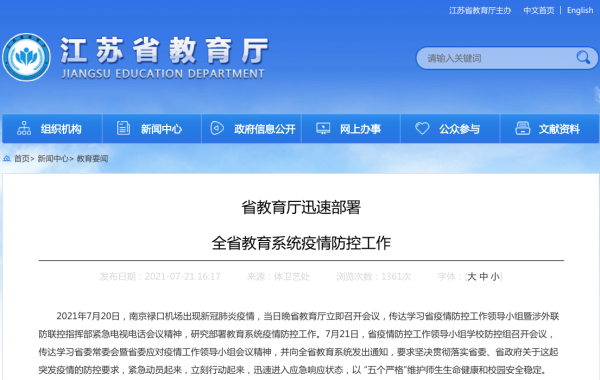Go to 中文首页 link
600x380 pixels.
539,10
